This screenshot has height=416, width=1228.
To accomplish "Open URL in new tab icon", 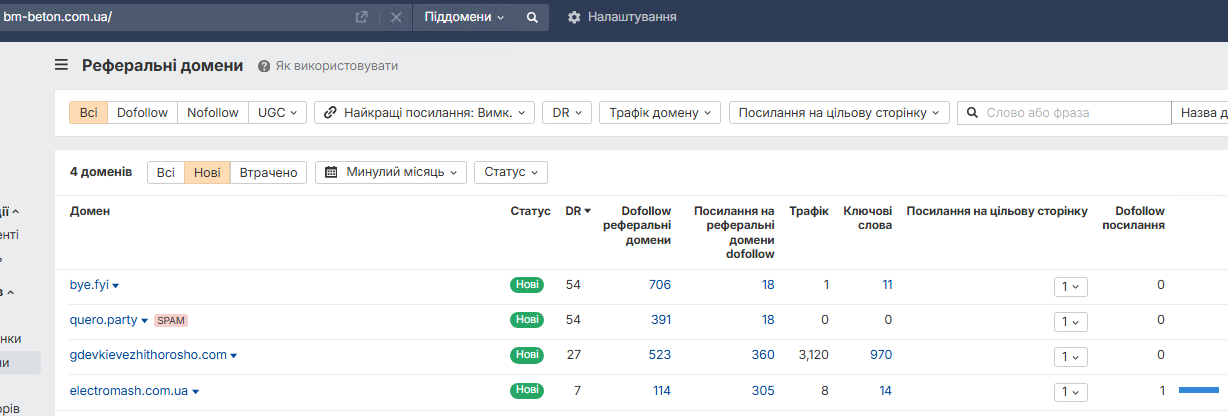I will (x=361, y=17).
